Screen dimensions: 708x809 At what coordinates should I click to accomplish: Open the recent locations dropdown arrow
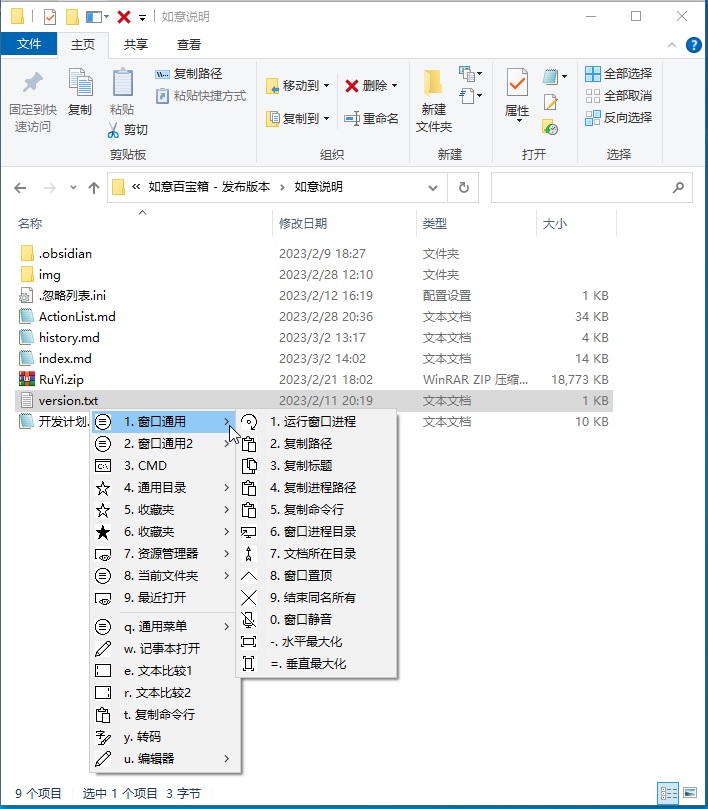pyautogui.click(x=73, y=188)
